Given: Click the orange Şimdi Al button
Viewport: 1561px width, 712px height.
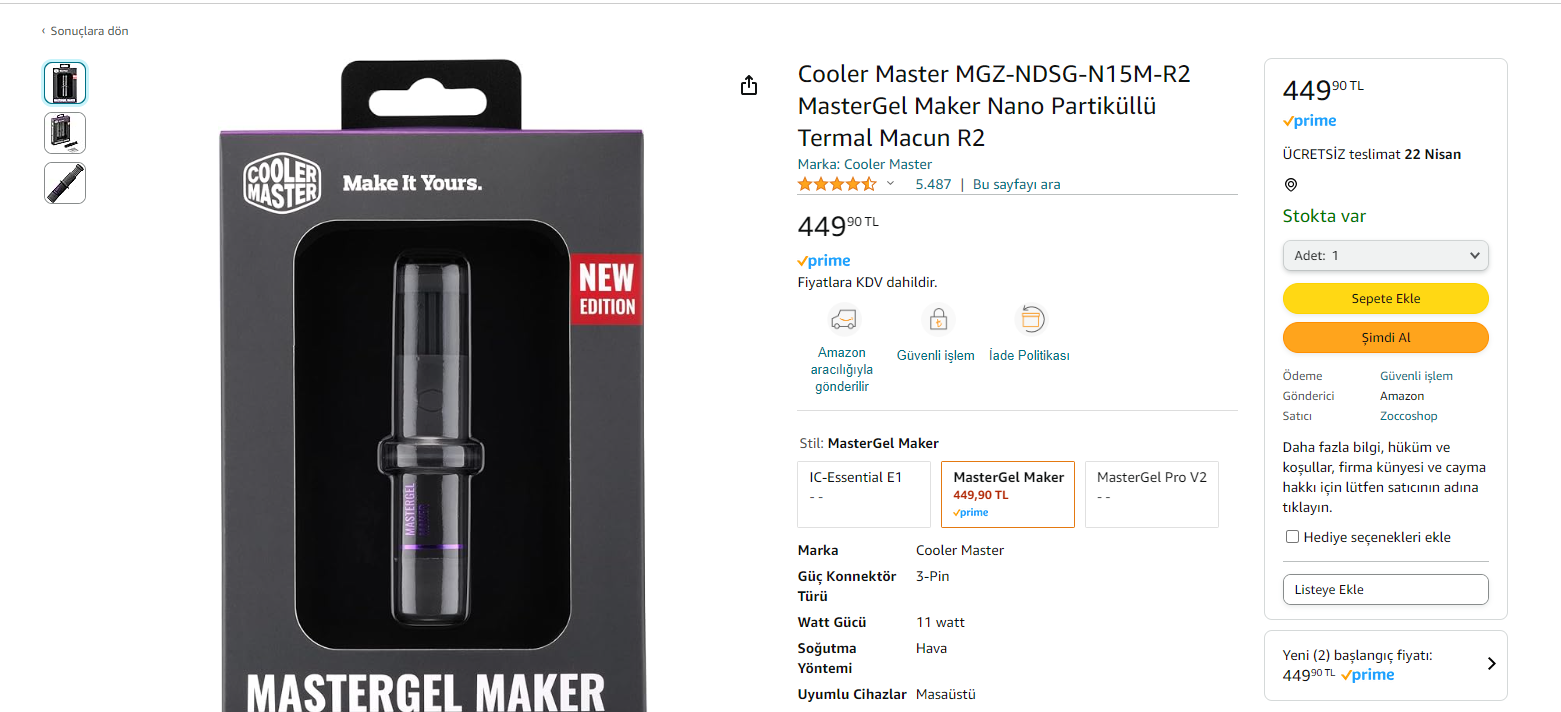Looking at the screenshot, I should [x=1386, y=338].
